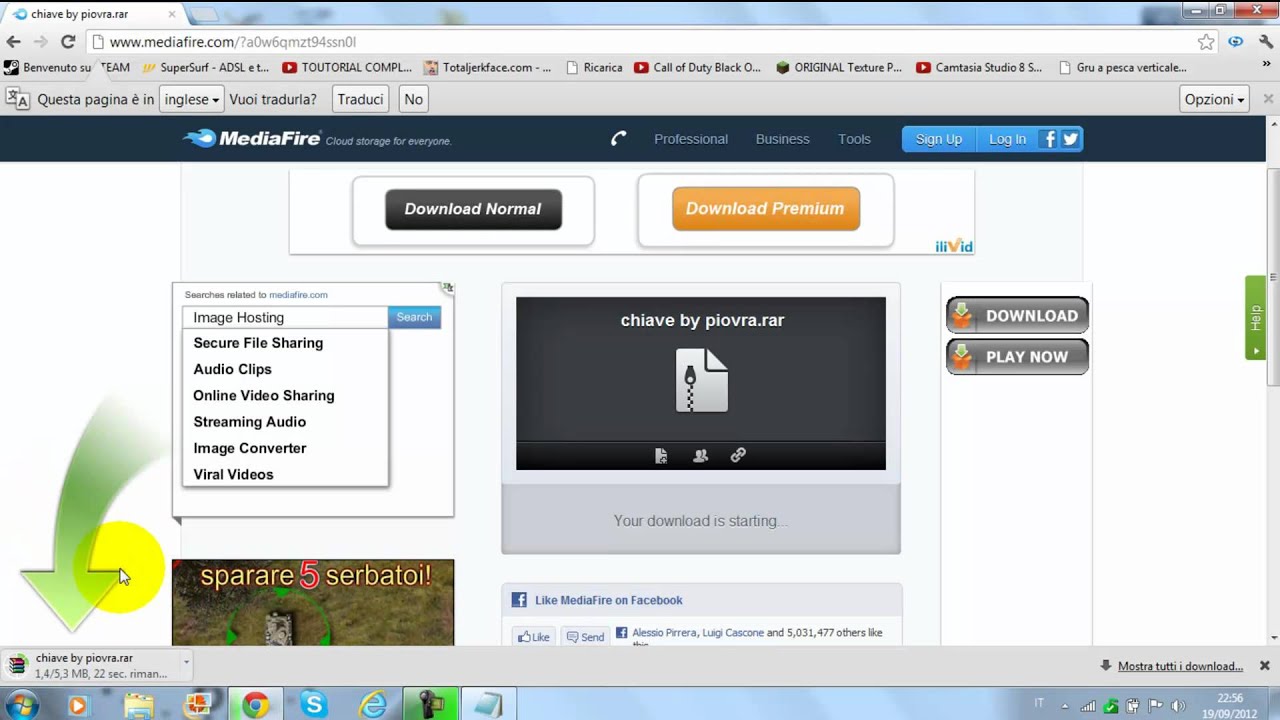This screenshot has height=720, width=1280.
Task: Select the Viral Videos suggestion
Action: pyautogui.click(x=233, y=474)
